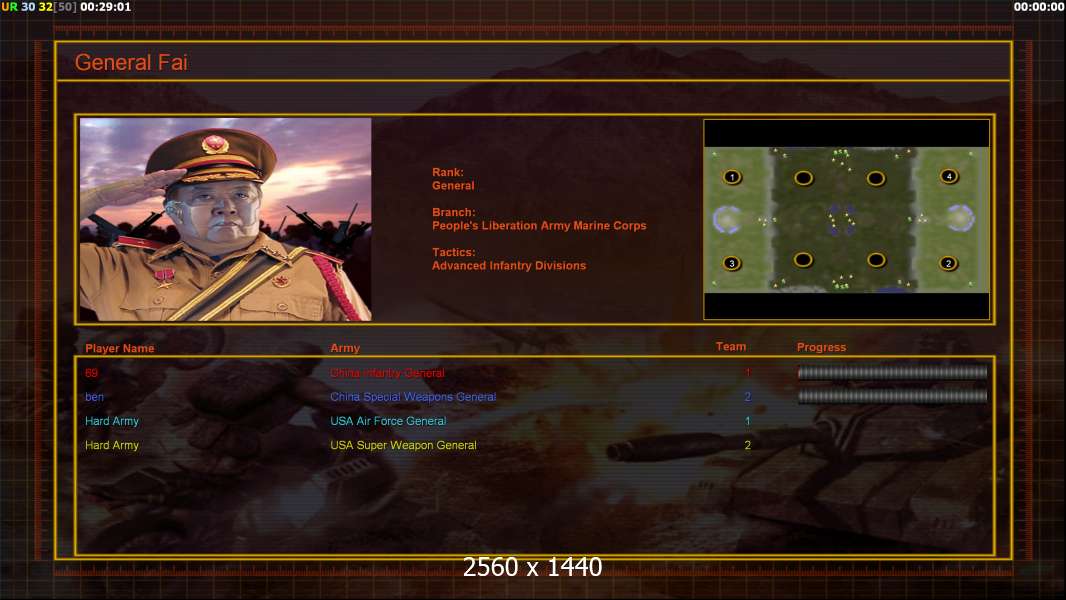
Task: Click the General Fai title text
Action: click(131, 63)
